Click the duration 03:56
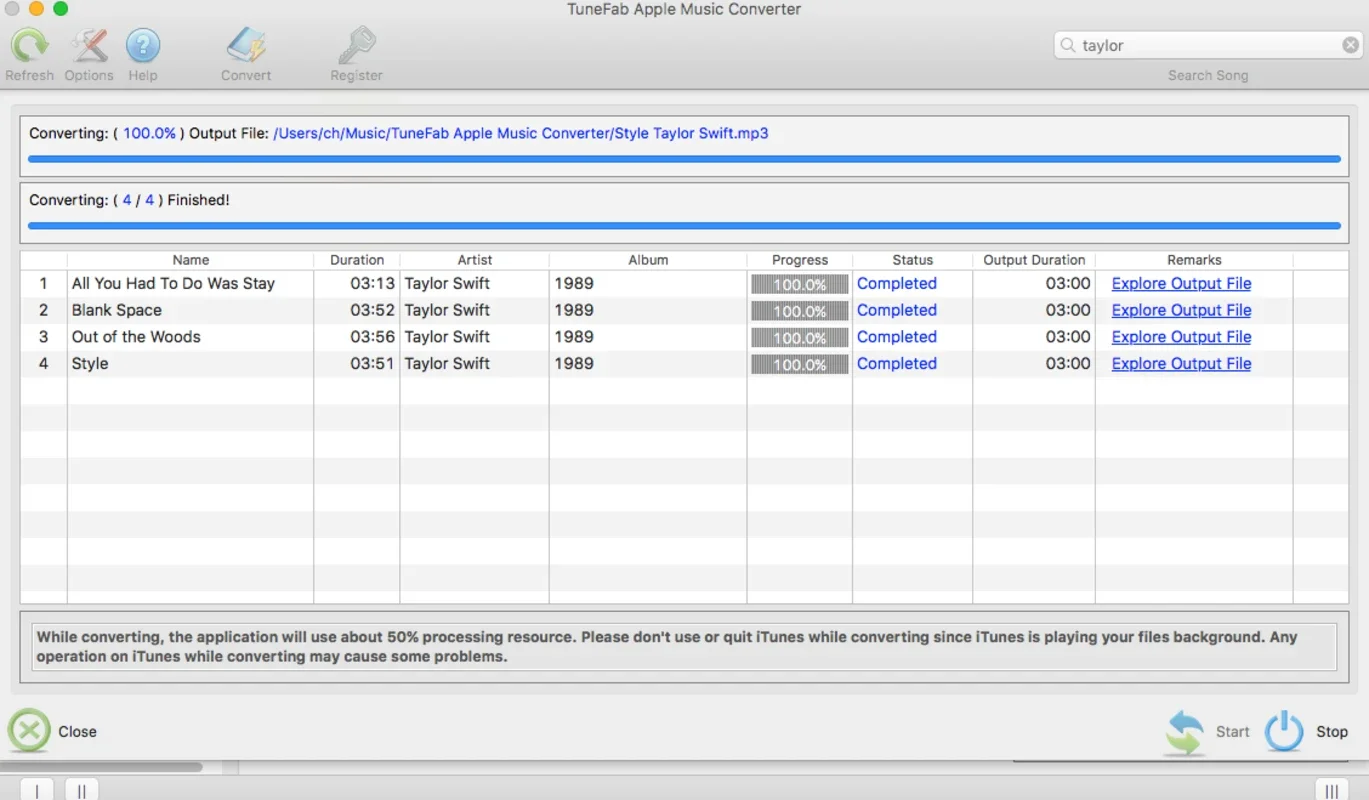 372,337
